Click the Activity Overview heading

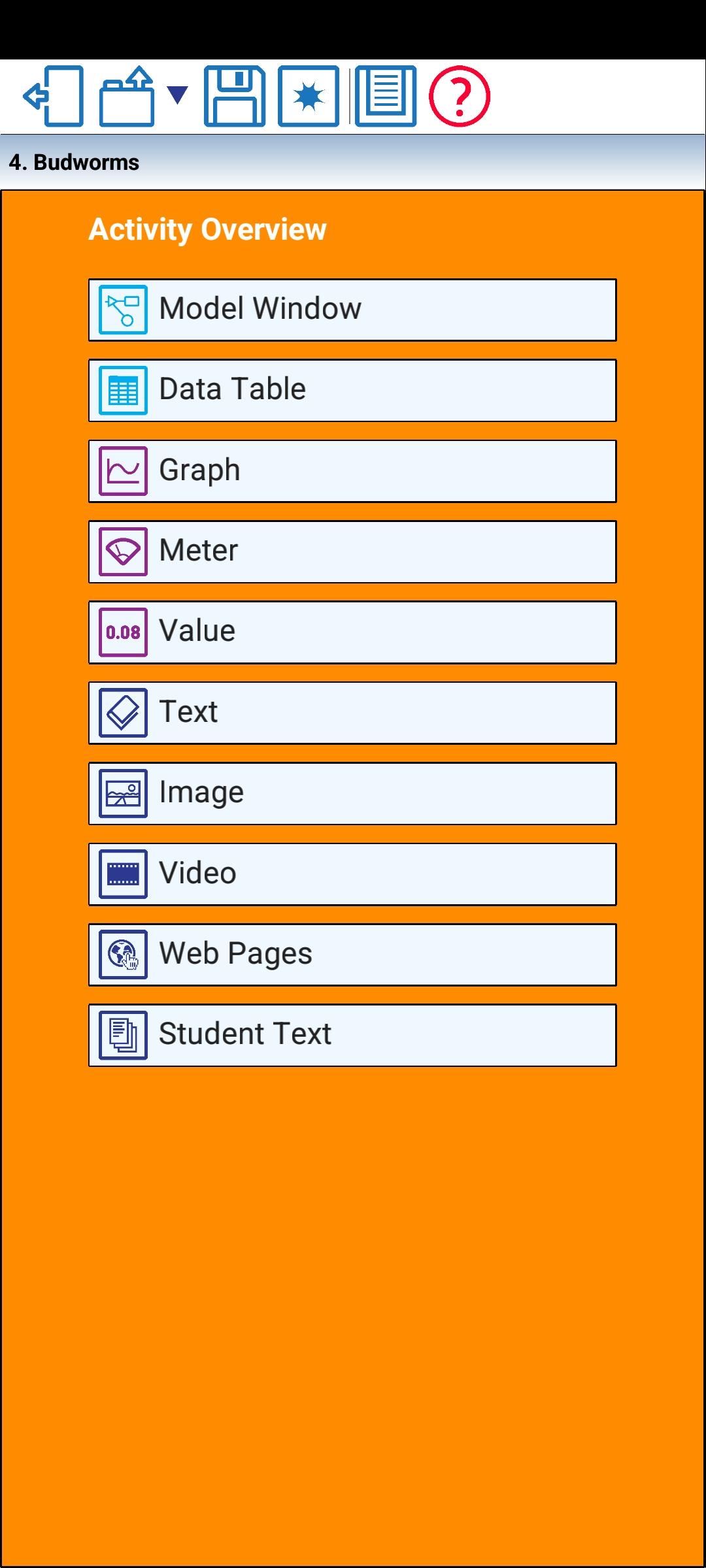coord(207,229)
